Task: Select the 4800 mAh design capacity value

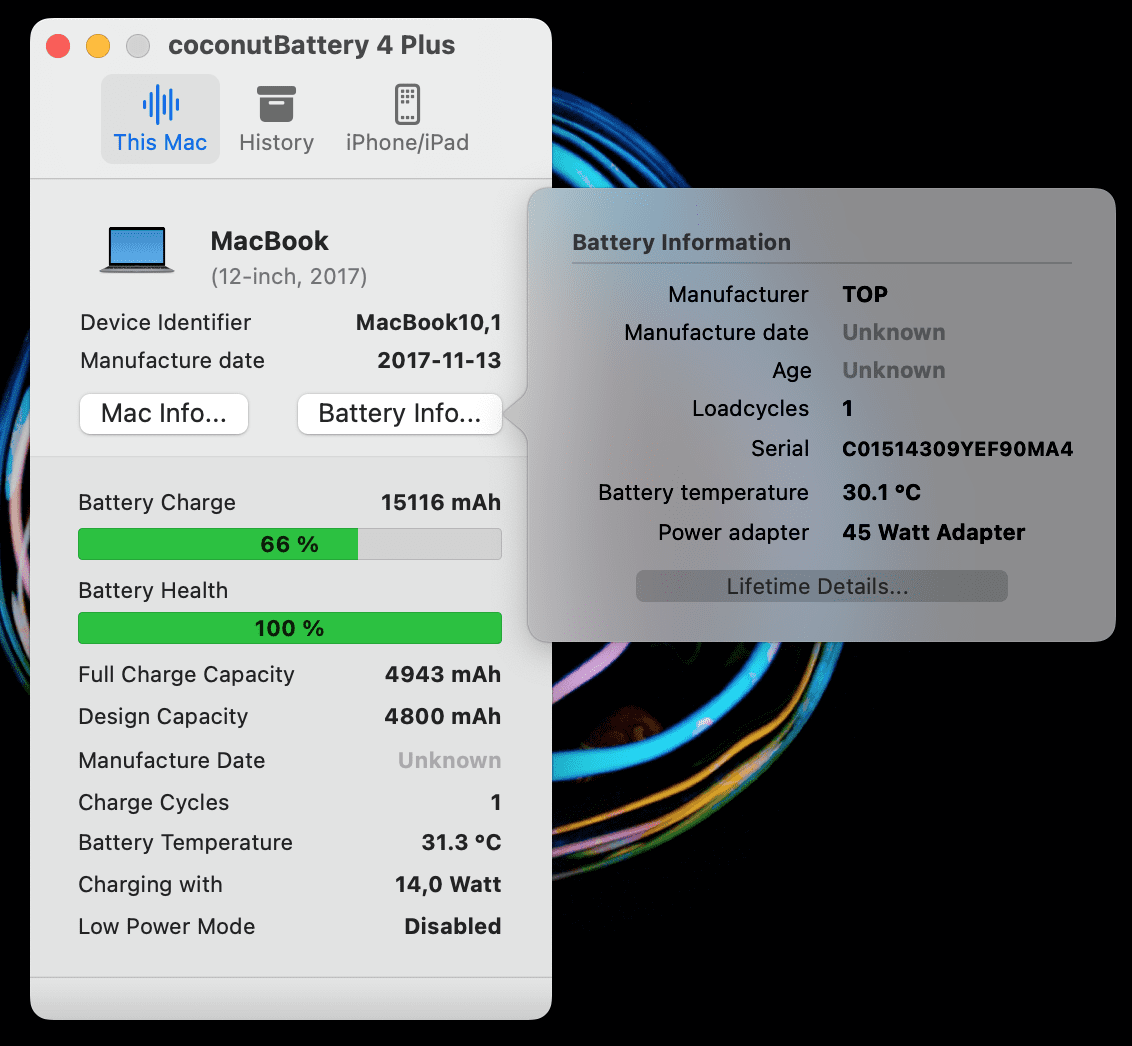Action: pos(443,716)
